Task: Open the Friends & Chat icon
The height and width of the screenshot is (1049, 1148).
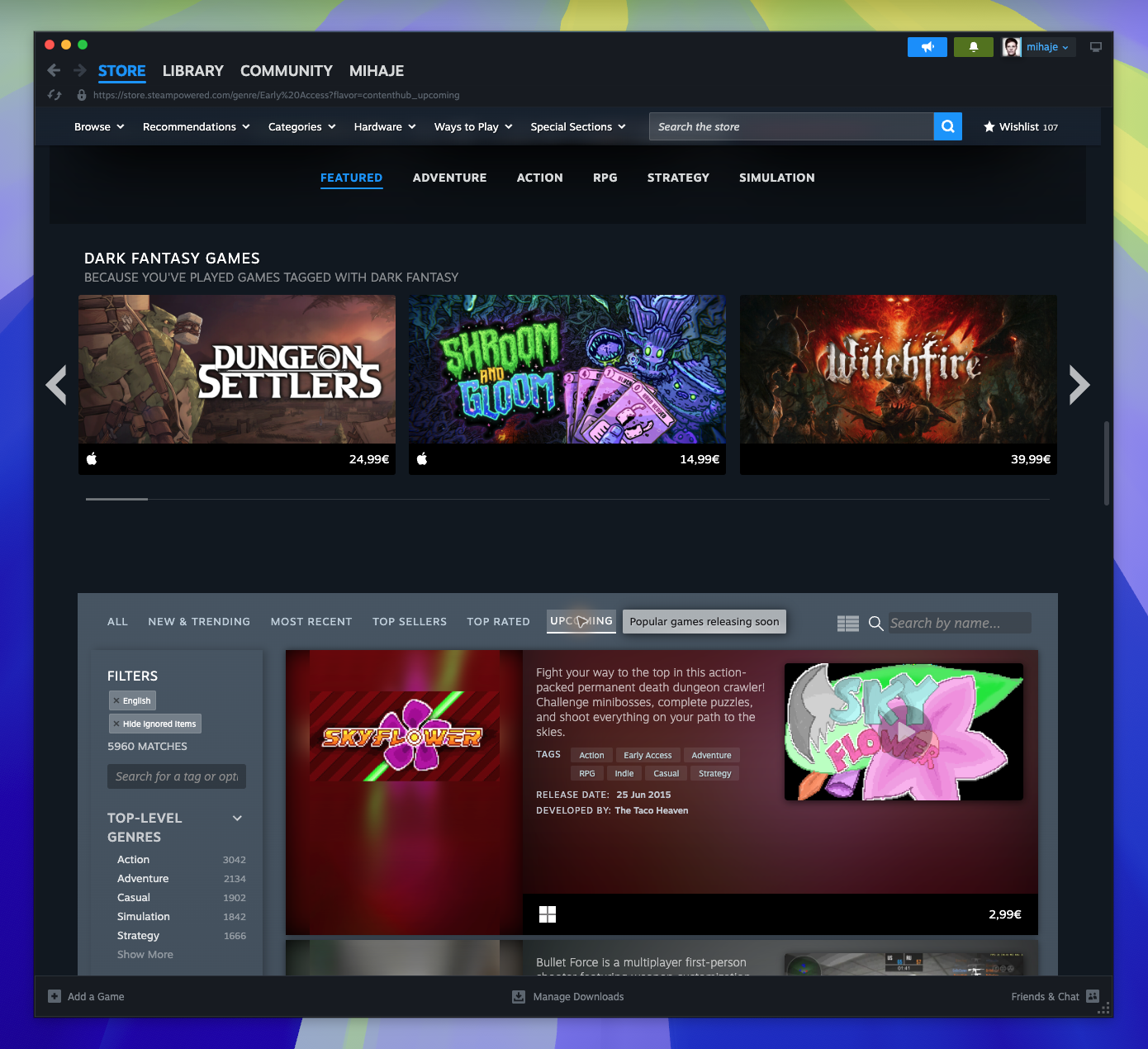Action: point(1093,996)
